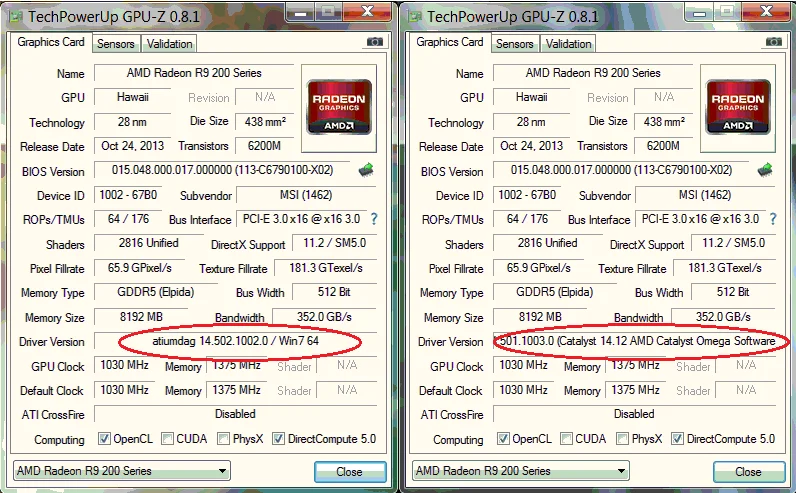The image size is (796, 493).
Task: Click the Bus Interface question mark in left window
Action: tap(374, 219)
